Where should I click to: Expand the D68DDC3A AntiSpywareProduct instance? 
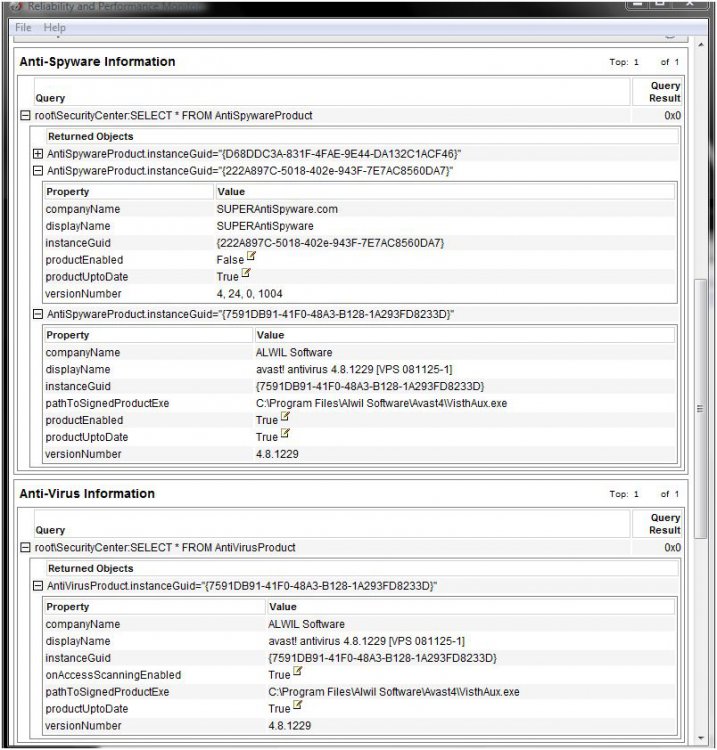click(38, 154)
